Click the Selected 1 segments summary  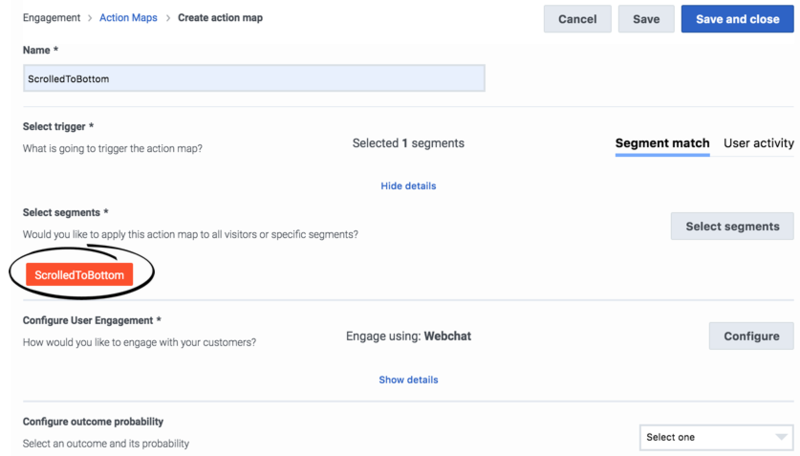408,143
